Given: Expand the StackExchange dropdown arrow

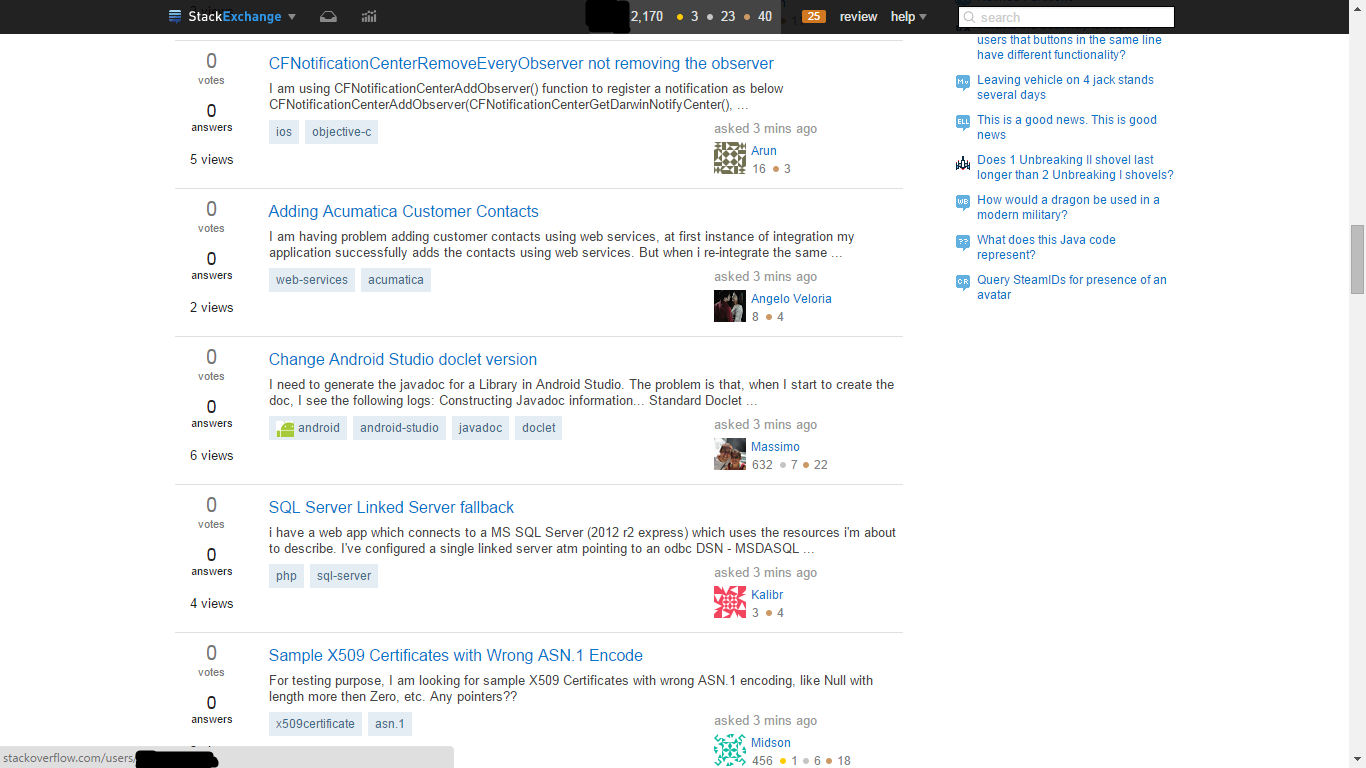Looking at the screenshot, I should [292, 17].
